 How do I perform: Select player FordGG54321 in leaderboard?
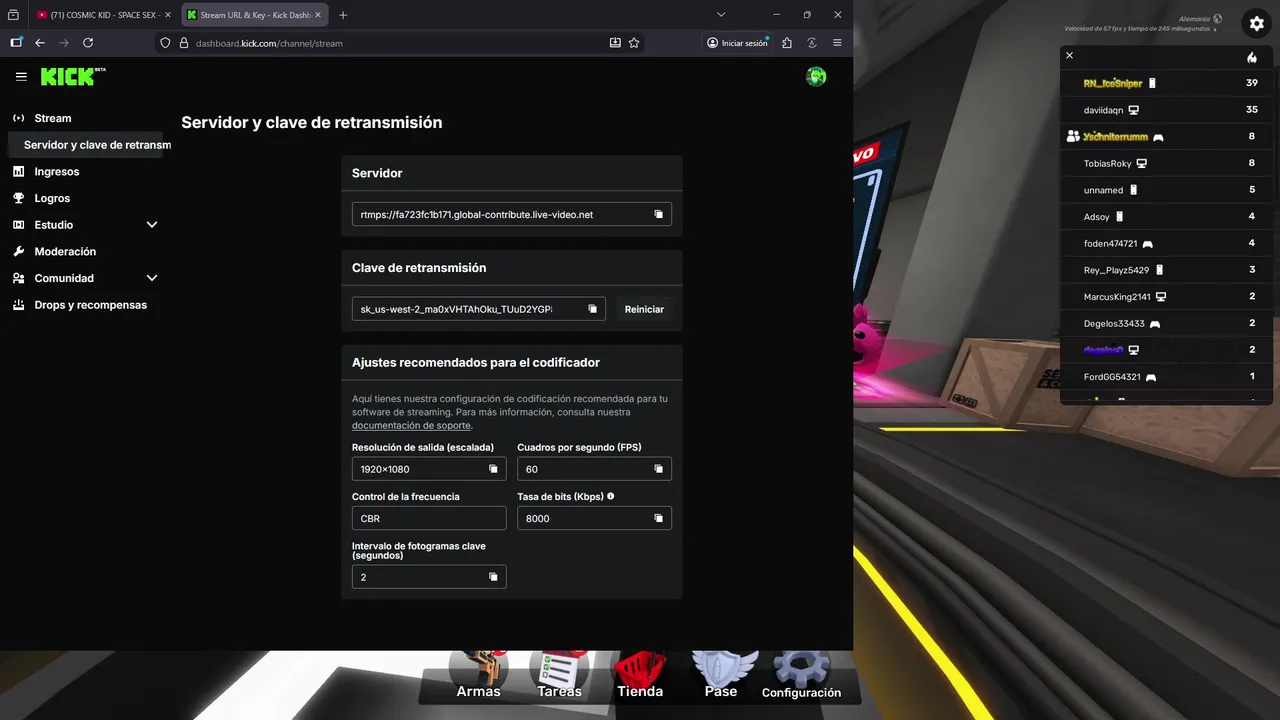point(1165,377)
